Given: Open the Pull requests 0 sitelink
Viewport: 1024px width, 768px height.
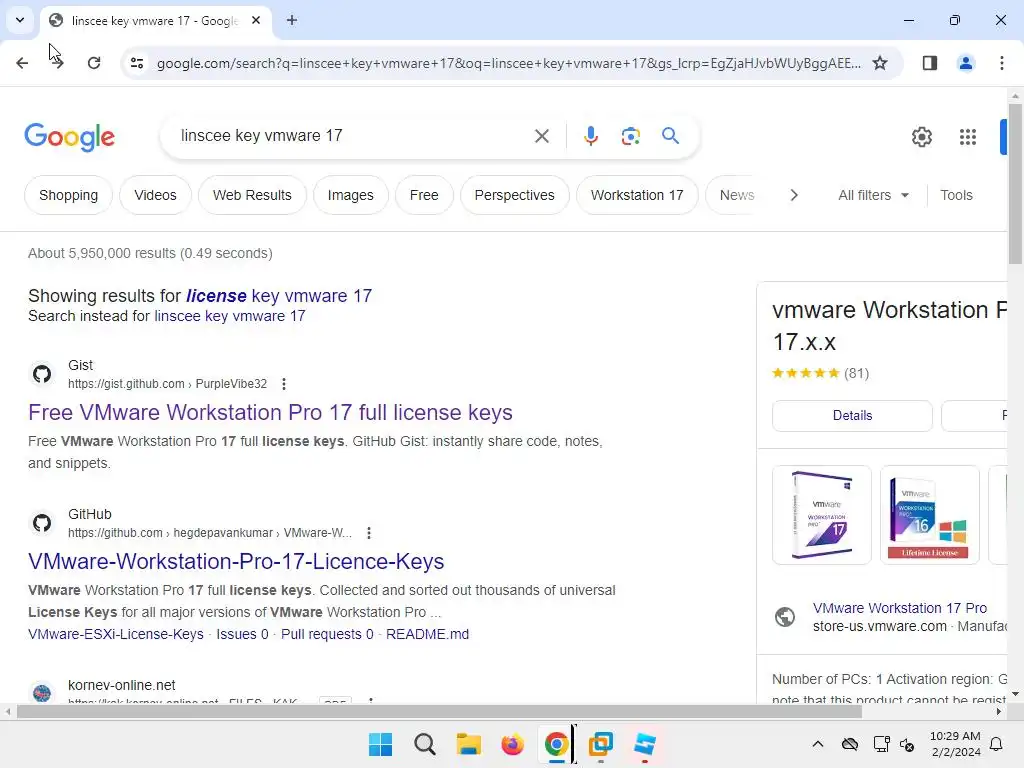Looking at the screenshot, I should click(x=327, y=634).
